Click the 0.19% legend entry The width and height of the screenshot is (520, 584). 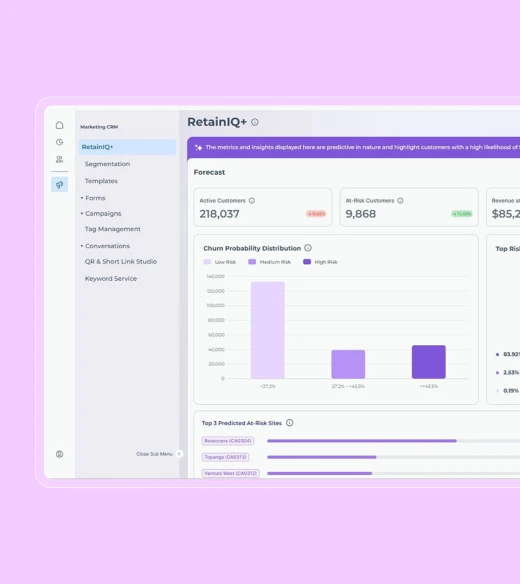pos(507,391)
